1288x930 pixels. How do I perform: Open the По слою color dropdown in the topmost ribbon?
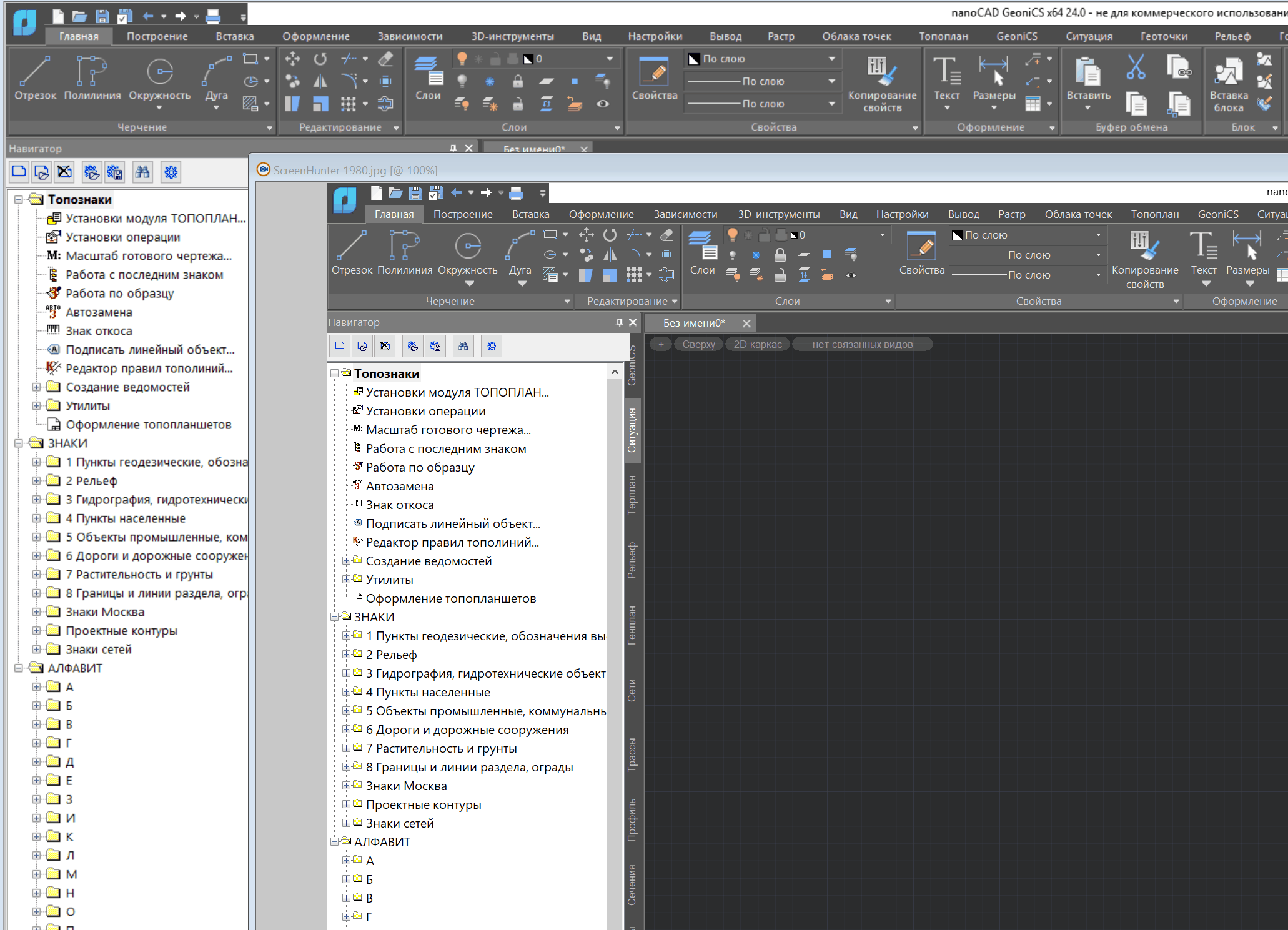(831, 59)
